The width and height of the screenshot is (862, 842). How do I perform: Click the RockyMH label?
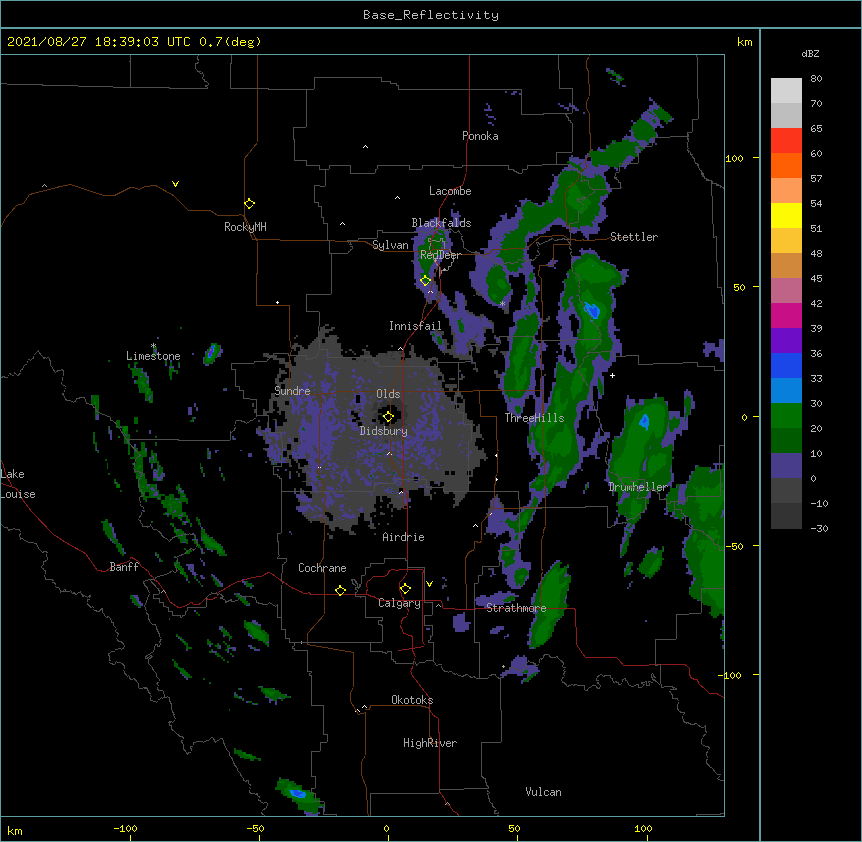[245, 227]
